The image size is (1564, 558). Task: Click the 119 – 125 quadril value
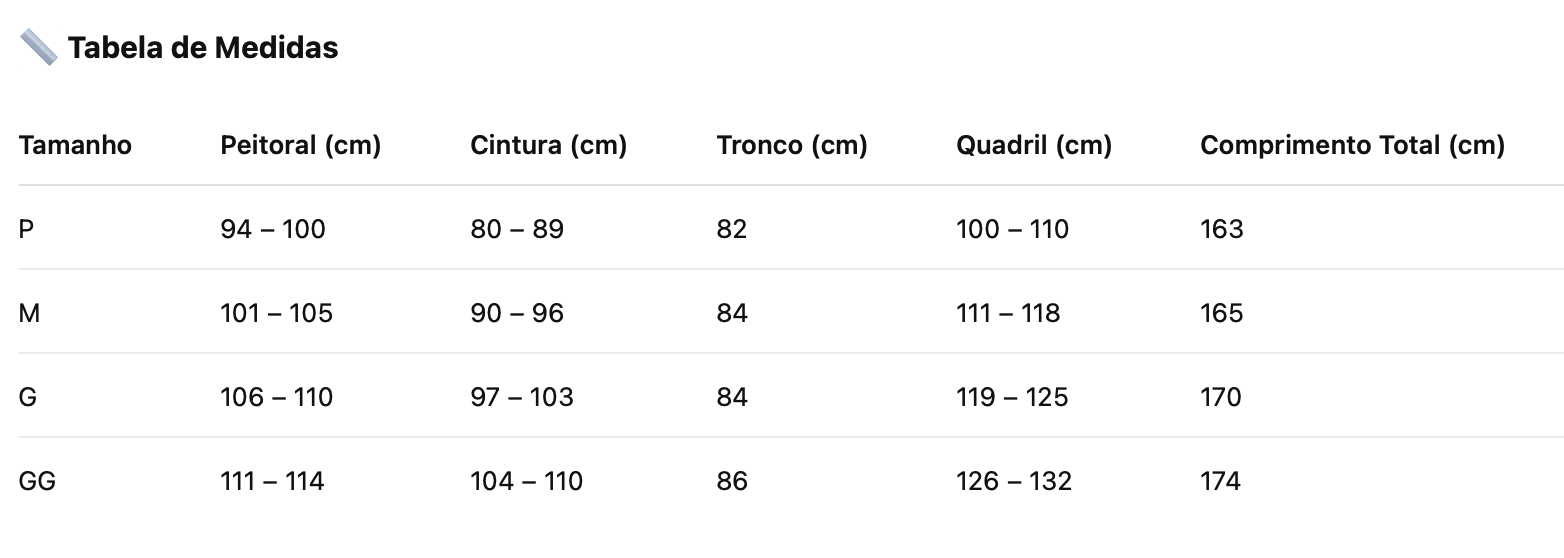[x=1012, y=397]
